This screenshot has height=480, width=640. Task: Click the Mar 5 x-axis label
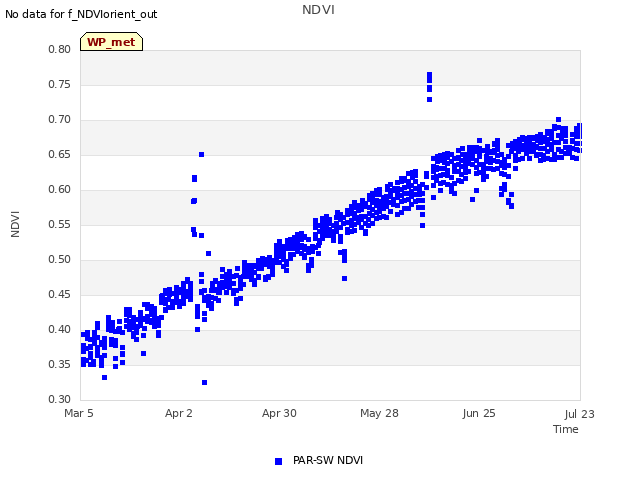click(79, 413)
